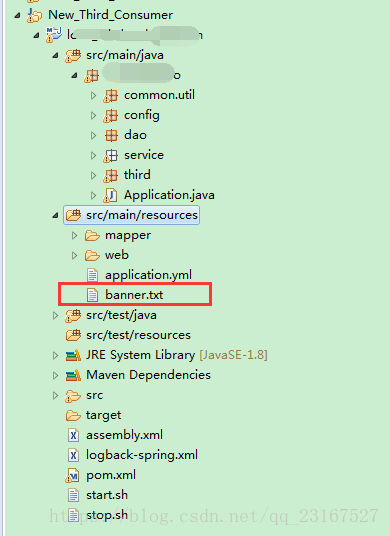Select the New_Third_Consumer project icon

point(35,15)
